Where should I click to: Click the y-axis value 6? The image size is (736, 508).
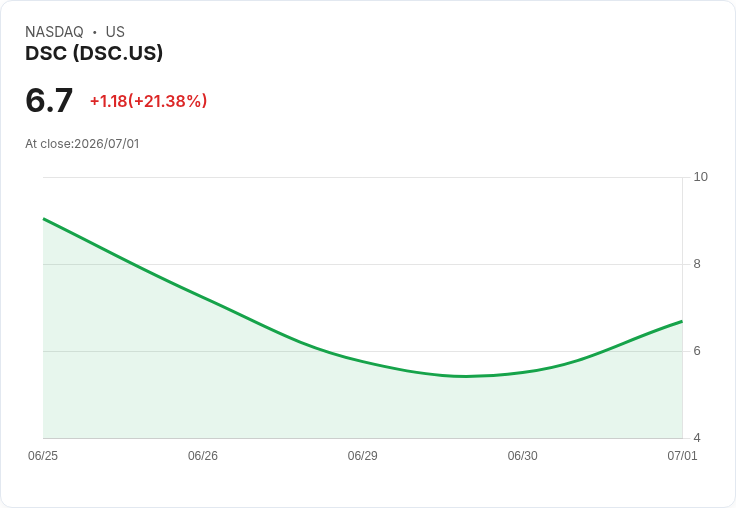[x=697, y=351]
